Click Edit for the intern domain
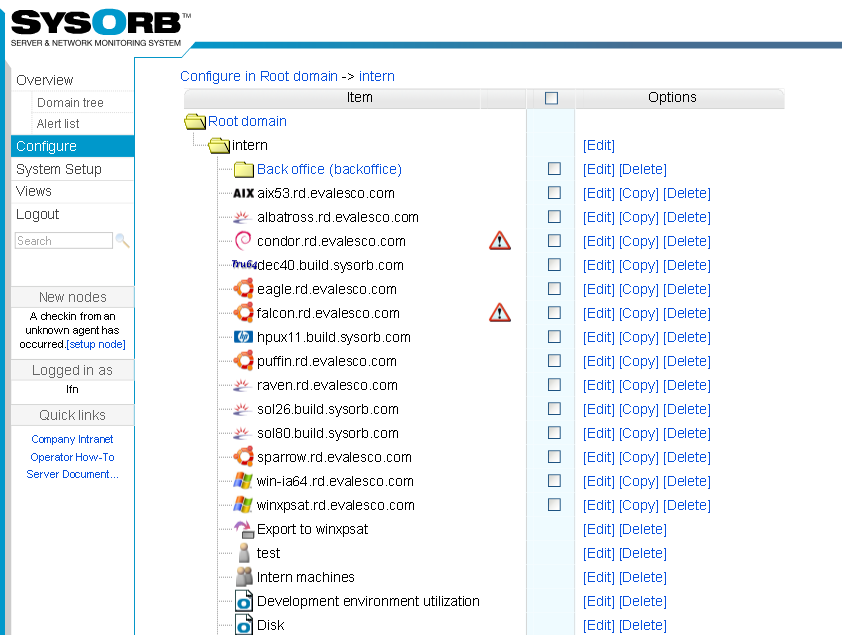This screenshot has width=842, height=635. pyautogui.click(x=599, y=145)
